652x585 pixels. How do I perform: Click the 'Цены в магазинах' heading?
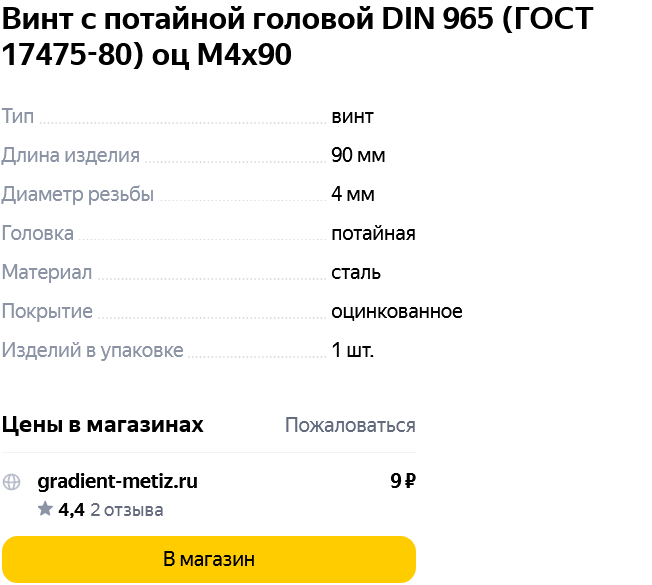point(103,425)
